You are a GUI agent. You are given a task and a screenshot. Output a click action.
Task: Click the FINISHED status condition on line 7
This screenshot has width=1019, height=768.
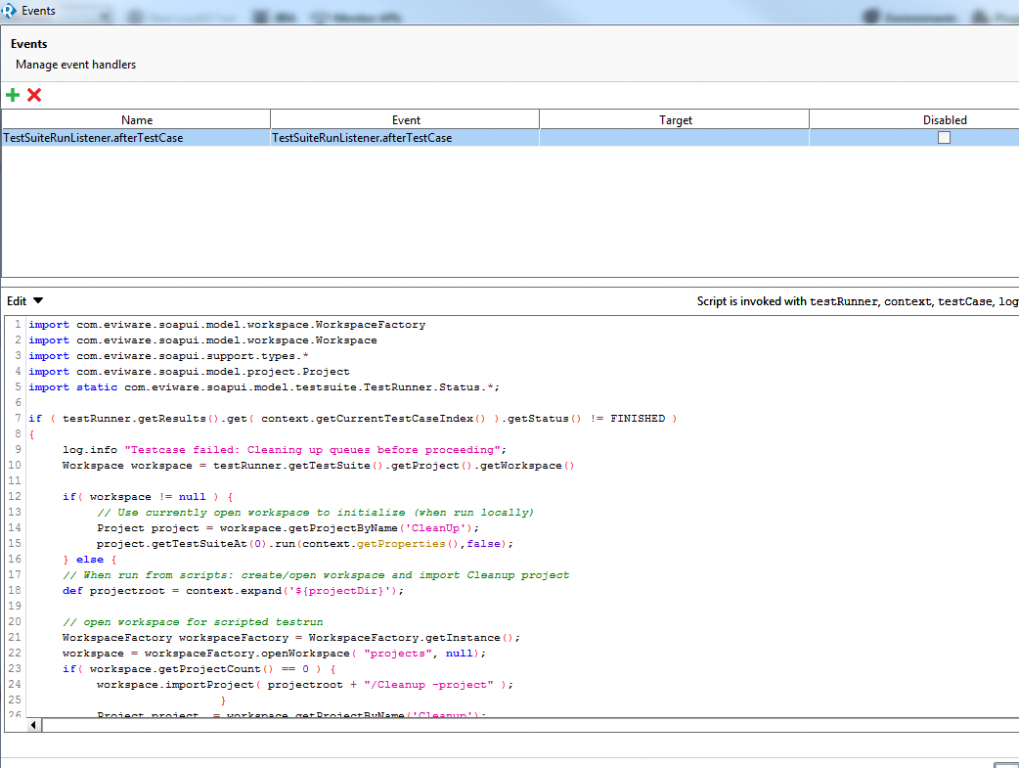638,418
